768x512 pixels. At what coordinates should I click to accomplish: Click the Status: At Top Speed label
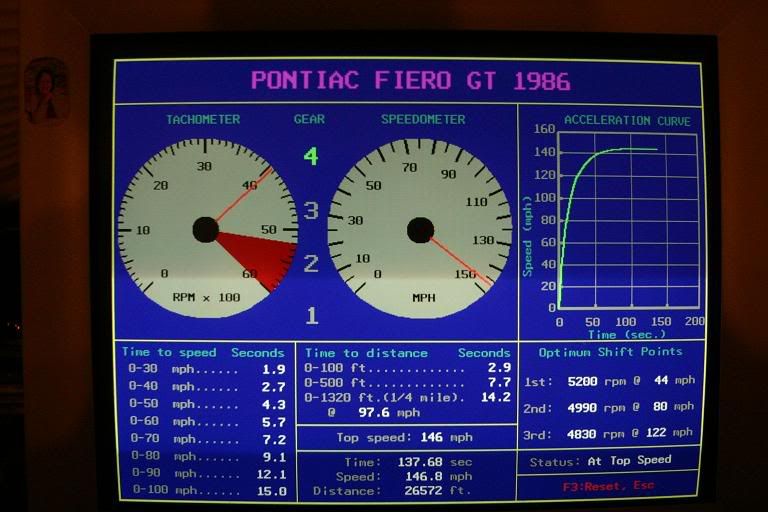[x=600, y=460]
